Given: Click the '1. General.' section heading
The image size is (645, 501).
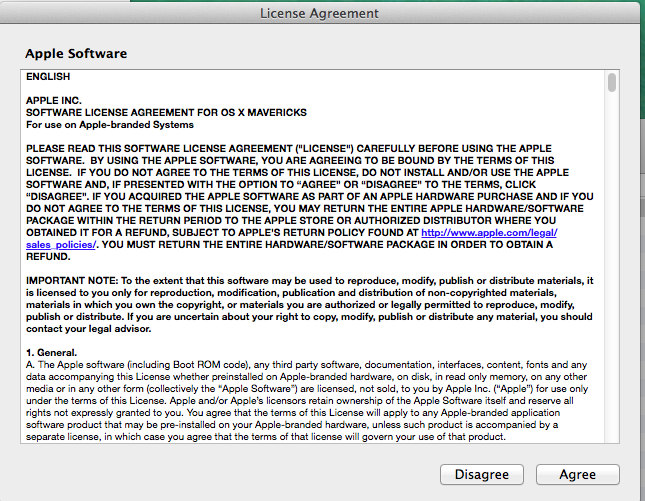Looking at the screenshot, I should click(x=51, y=353).
